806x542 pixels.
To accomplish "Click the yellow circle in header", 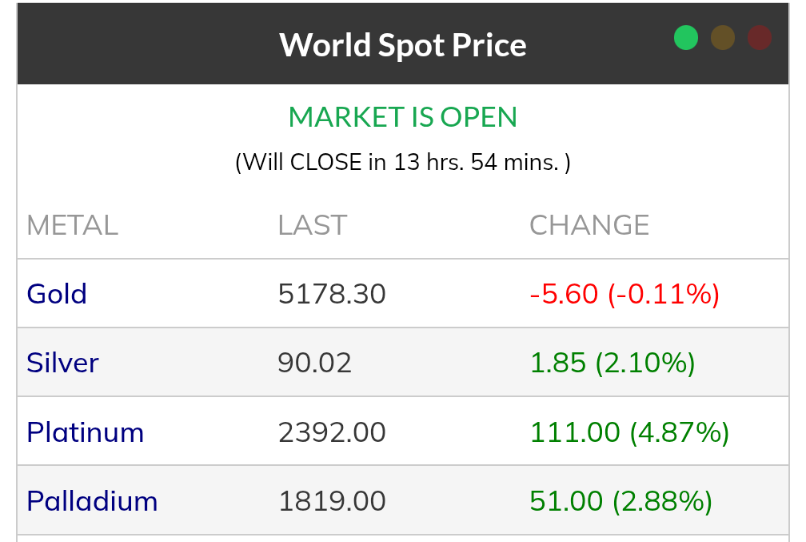I will point(723,38).
